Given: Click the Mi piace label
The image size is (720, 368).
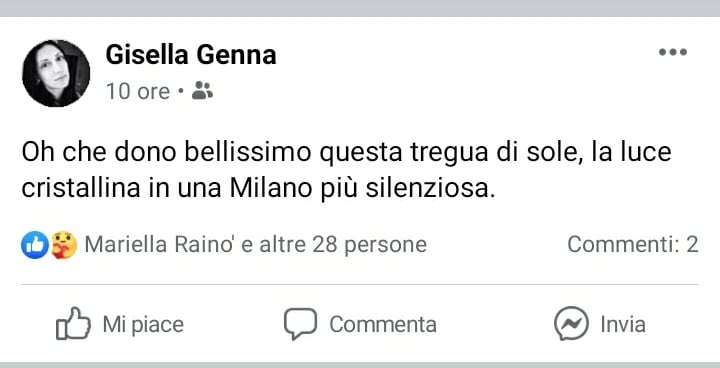Looking at the screenshot, I should pos(143,324).
